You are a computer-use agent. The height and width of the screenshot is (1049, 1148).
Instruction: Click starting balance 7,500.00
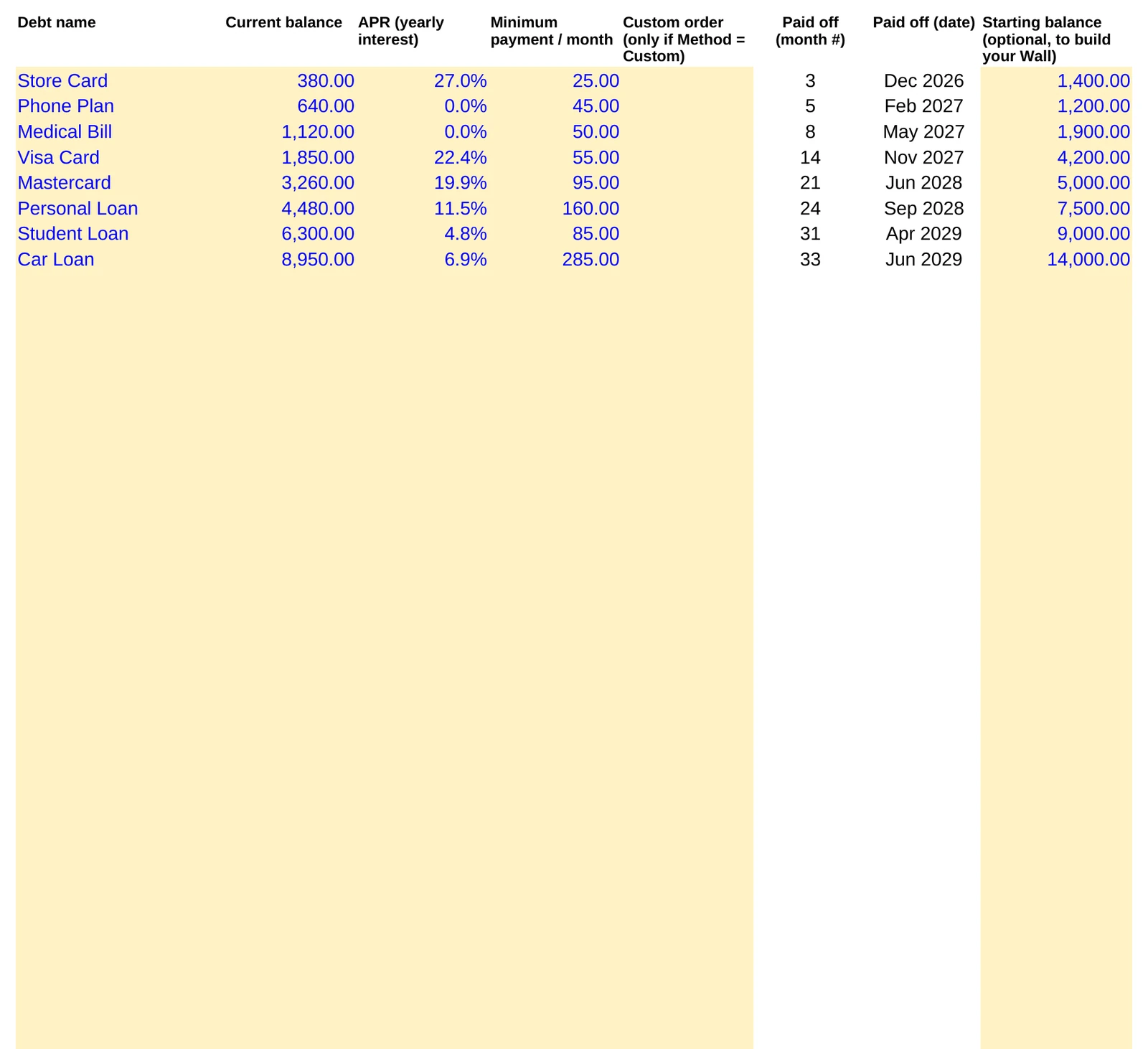pos(1093,208)
